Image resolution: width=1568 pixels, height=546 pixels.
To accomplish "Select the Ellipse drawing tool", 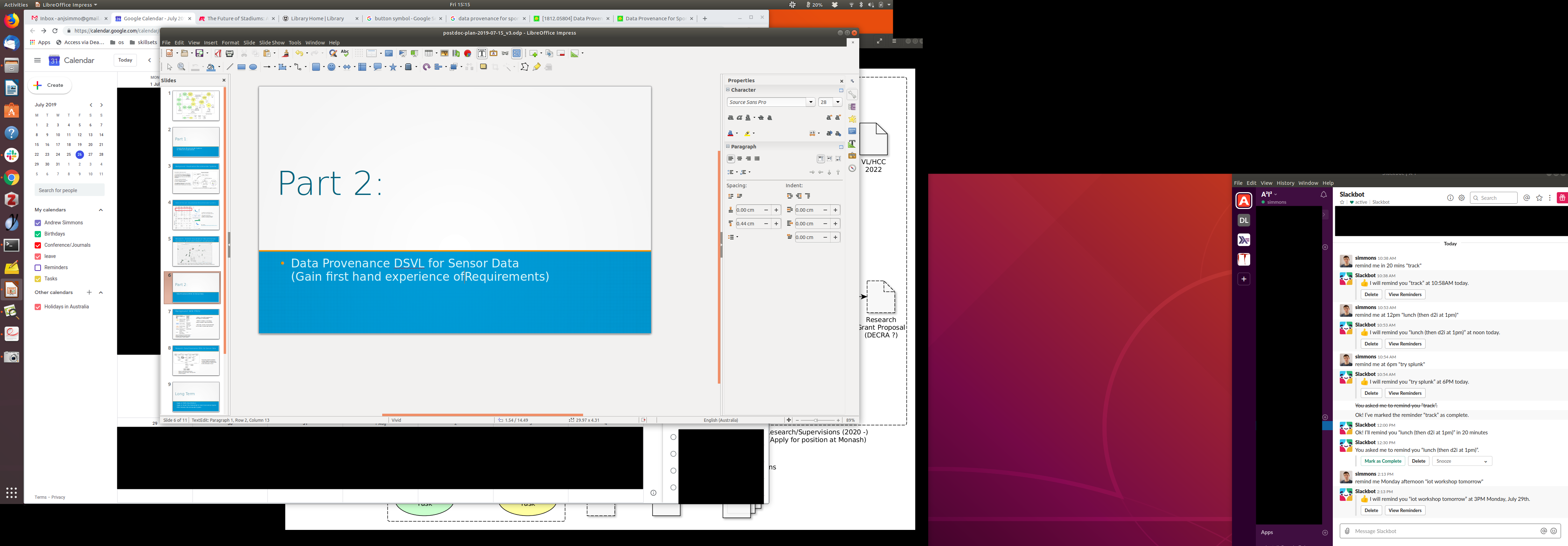I will [253, 67].
